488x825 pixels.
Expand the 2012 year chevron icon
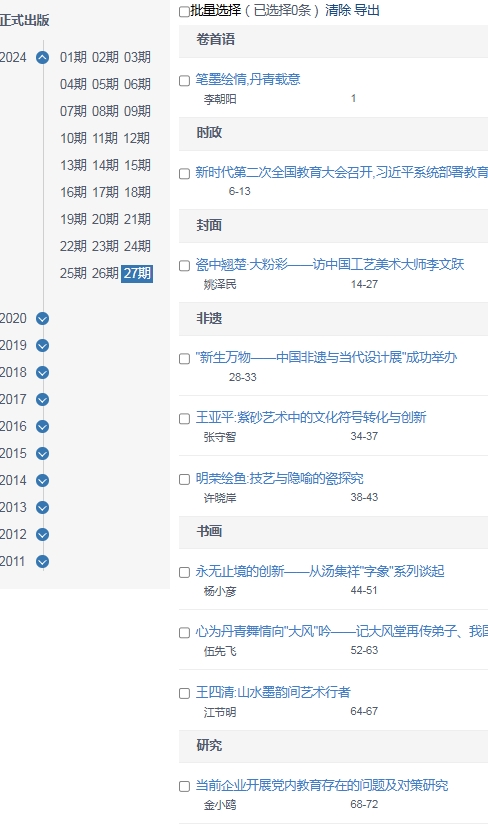(43, 535)
